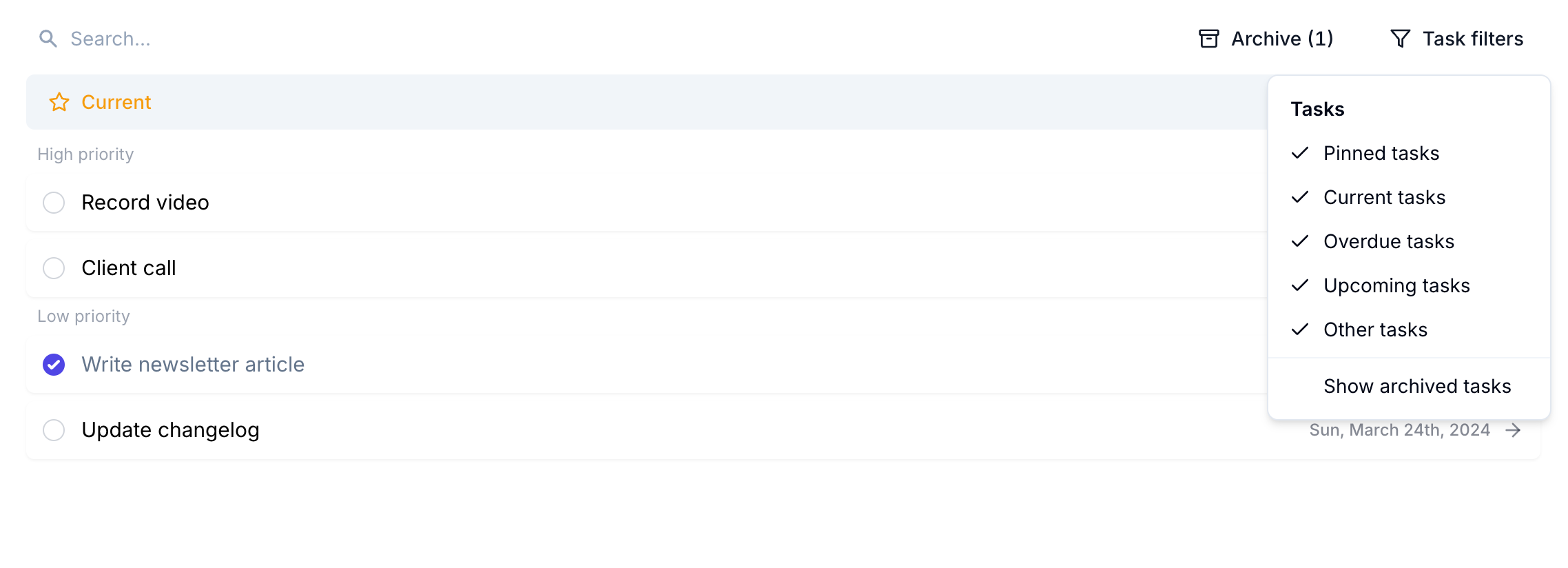1568x568 pixels.
Task: Focus the Search input field
Action: coord(276,39)
